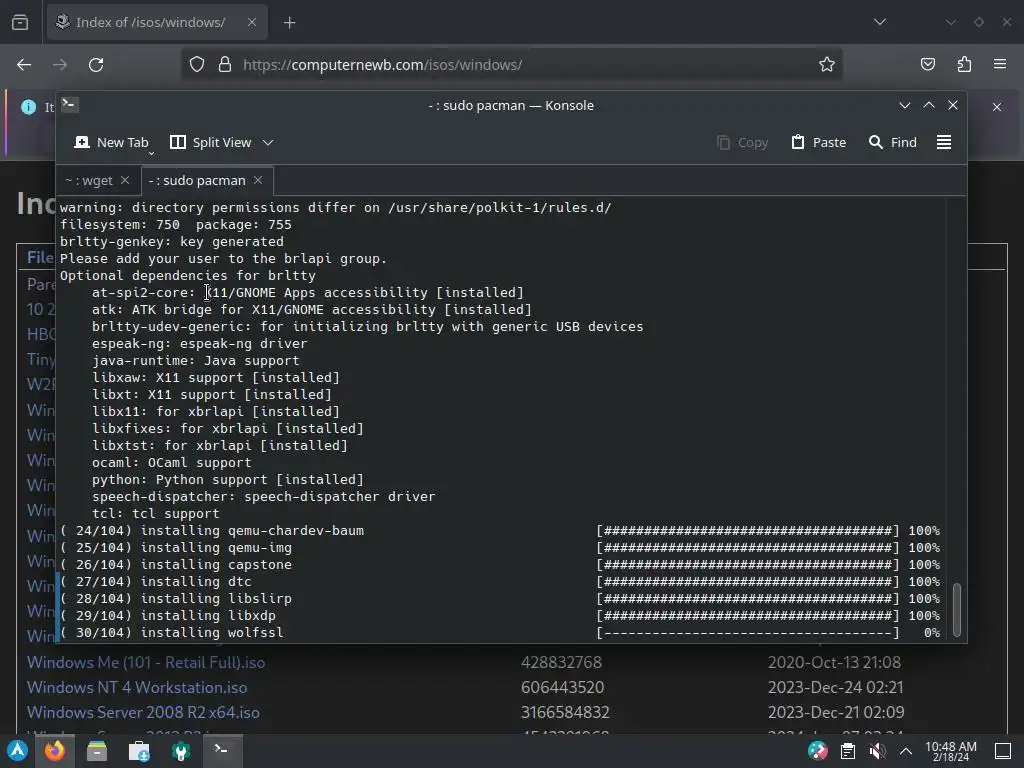Close the sudo pacman terminal tab
This screenshot has width=1024, height=768.
pyautogui.click(x=258, y=180)
